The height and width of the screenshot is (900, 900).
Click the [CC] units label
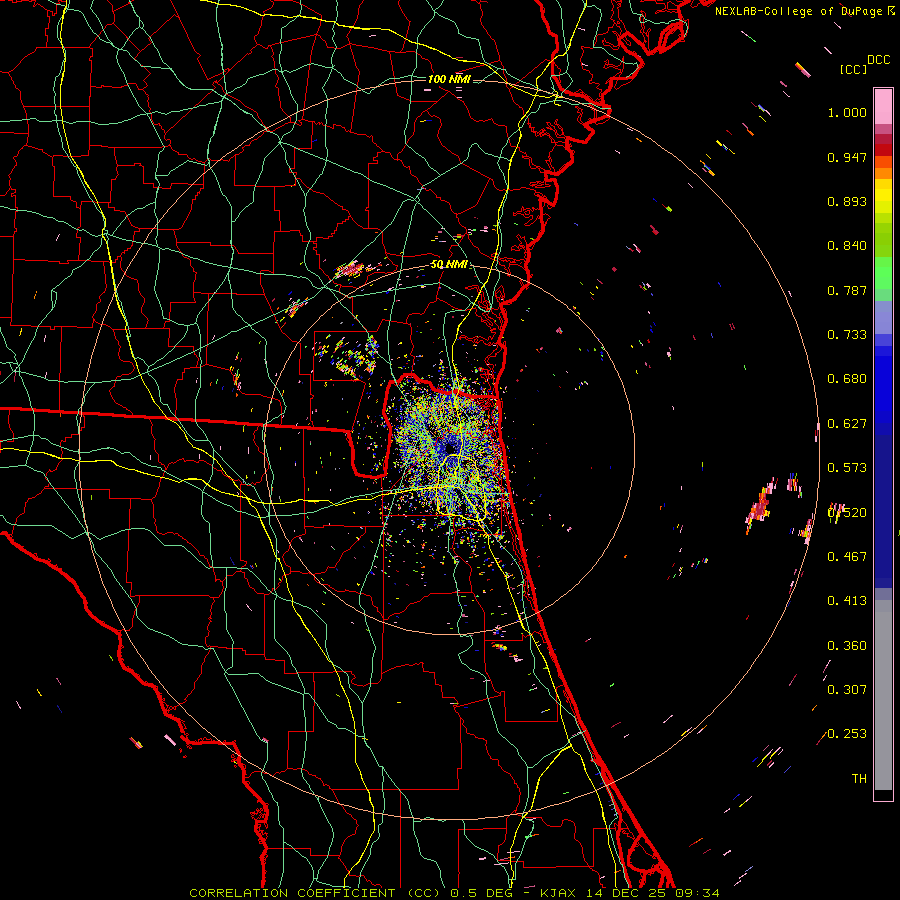pyautogui.click(x=854, y=69)
